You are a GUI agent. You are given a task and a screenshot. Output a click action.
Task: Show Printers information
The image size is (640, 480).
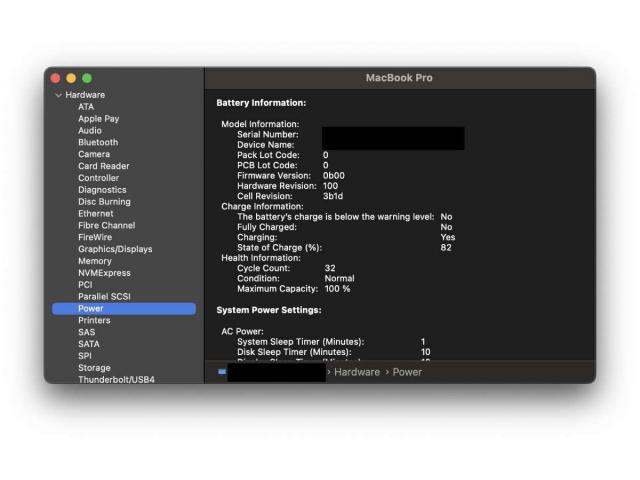pyautogui.click(x=94, y=320)
